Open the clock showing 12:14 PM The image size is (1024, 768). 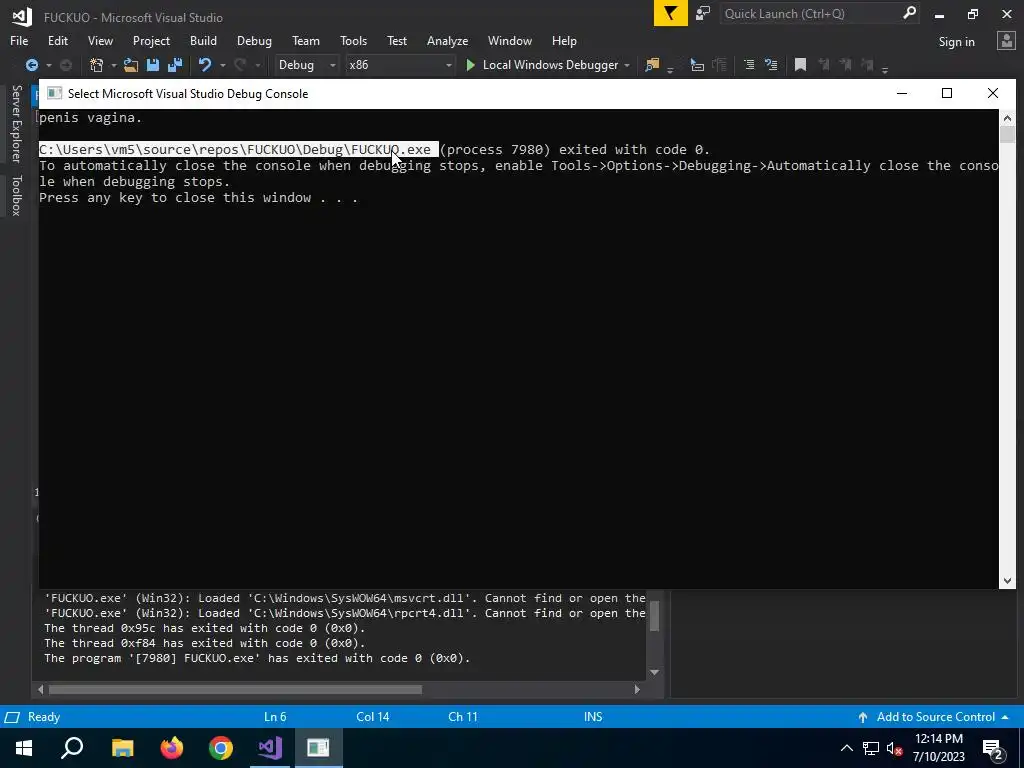click(938, 748)
